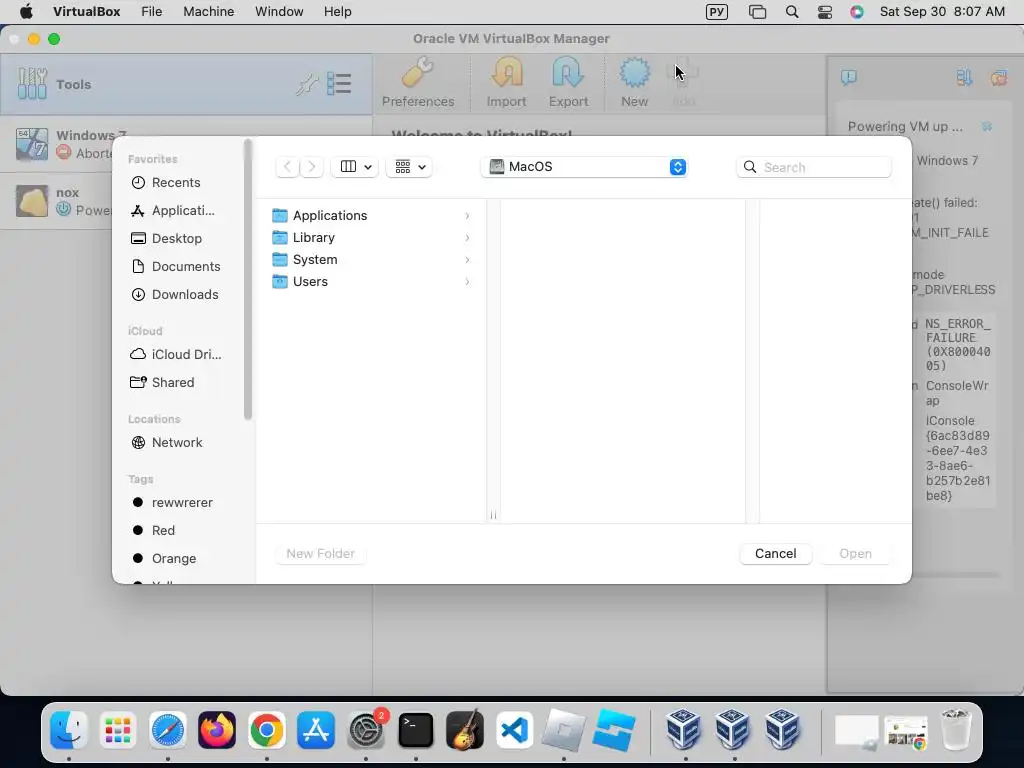1024x768 pixels.
Task: Open the item grouping dropdown
Action: tap(409, 167)
